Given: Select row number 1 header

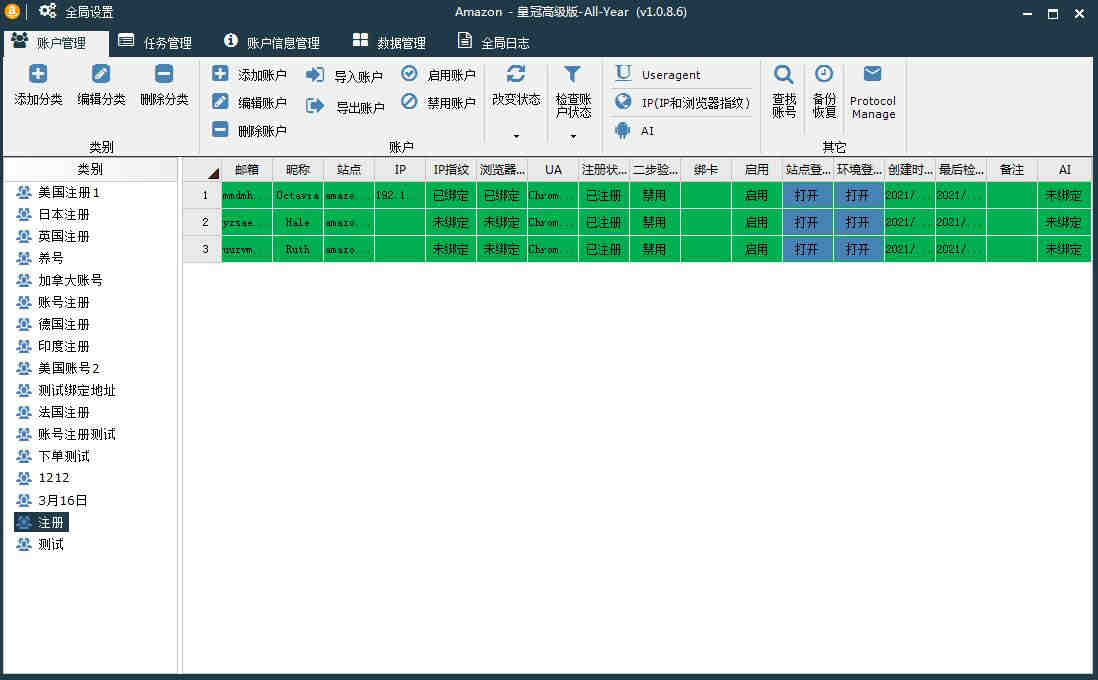Looking at the screenshot, I should (202, 195).
